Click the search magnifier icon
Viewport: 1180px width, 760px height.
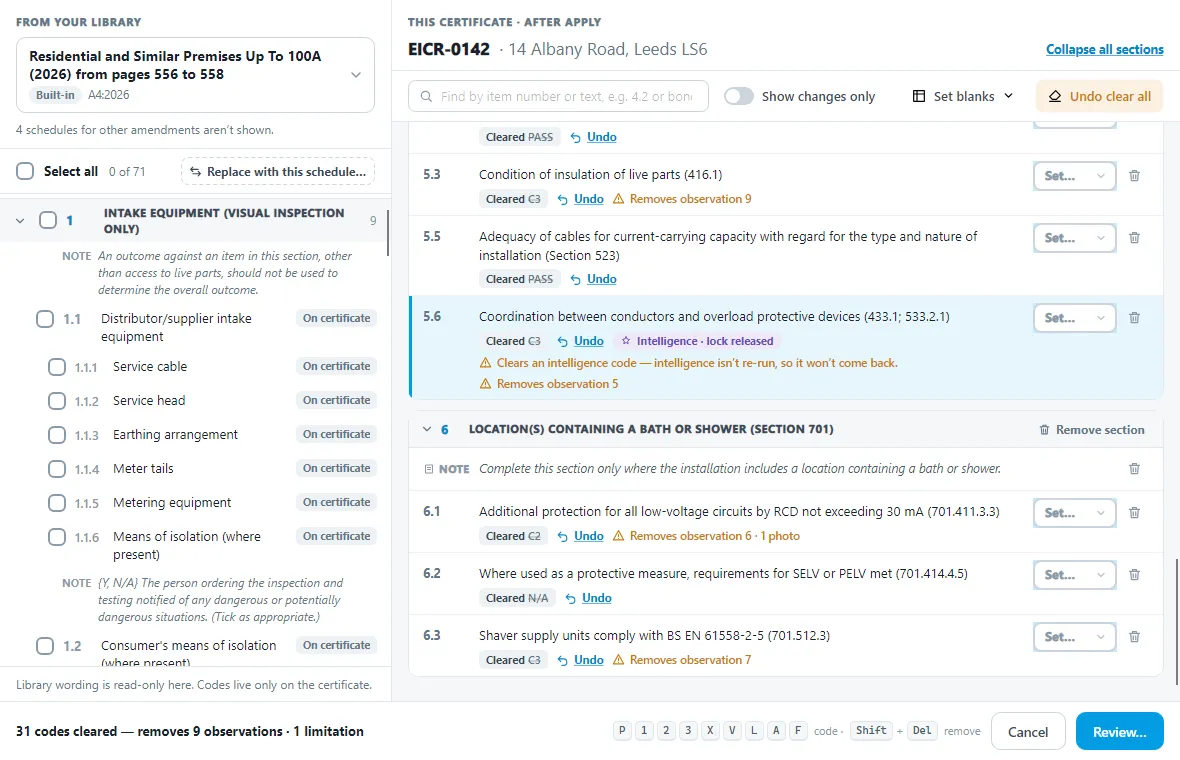(x=426, y=96)
